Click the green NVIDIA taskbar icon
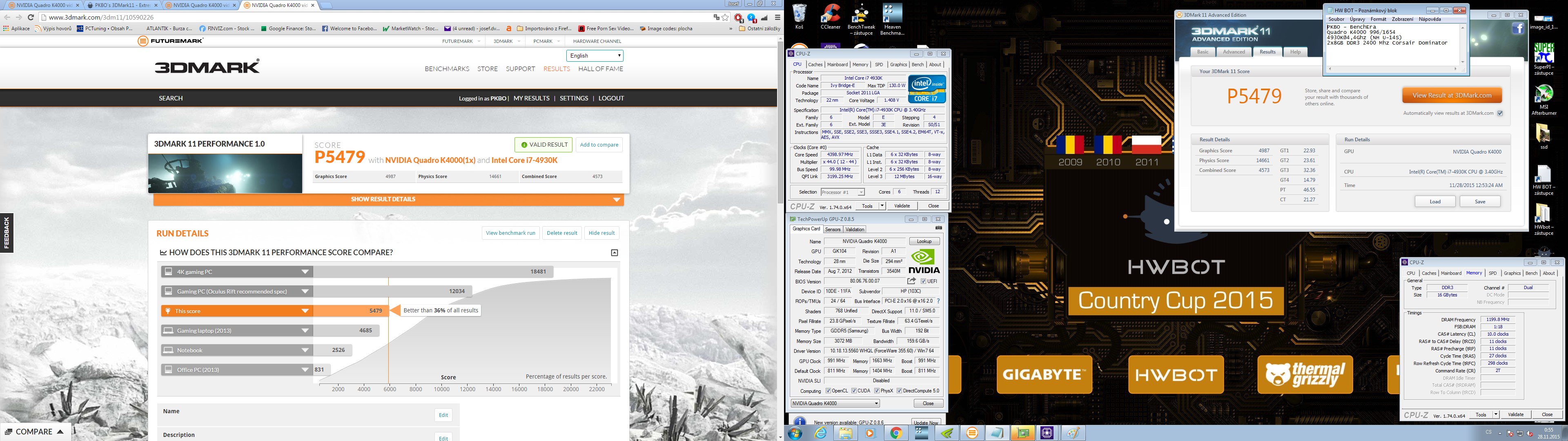The height and width of the screenshot is (441, 1568). pos(947,433)
